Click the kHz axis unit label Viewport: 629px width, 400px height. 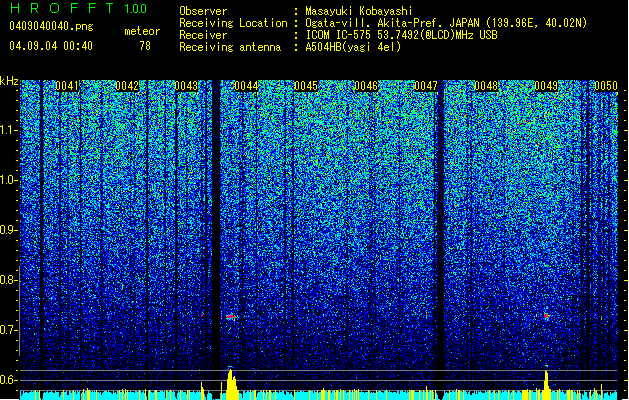pos(9,81)
